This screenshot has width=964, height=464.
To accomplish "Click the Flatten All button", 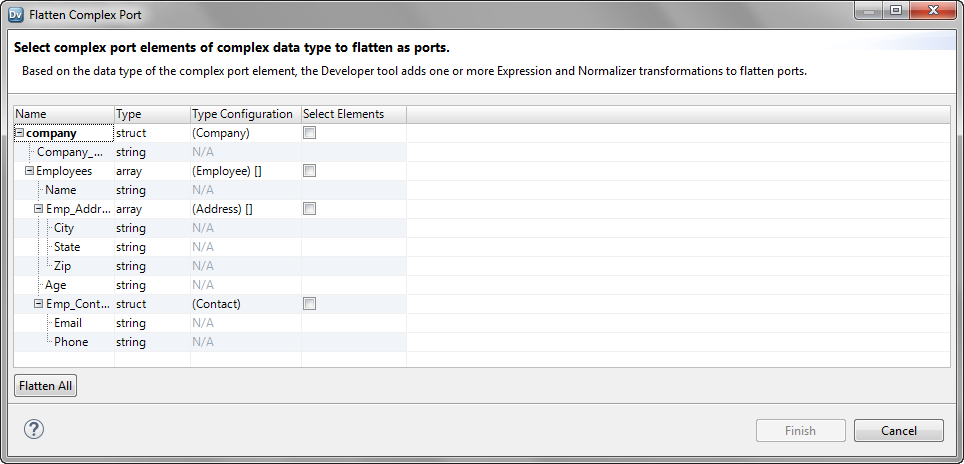I will pyautogui.click(x=45, y=386).
